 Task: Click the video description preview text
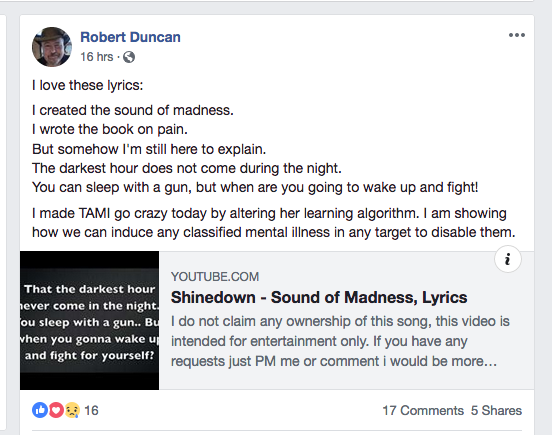tap(340, 341)
